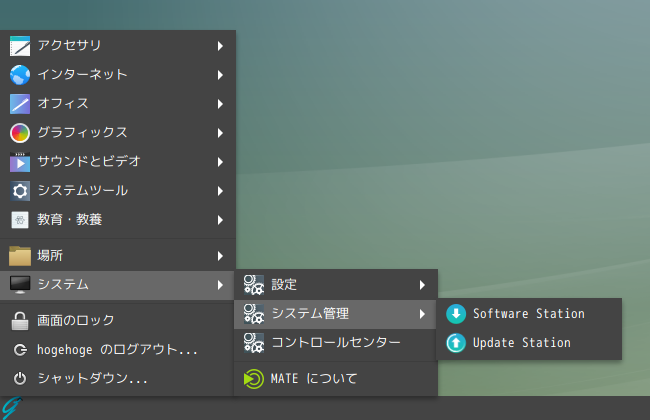This screenshot has height=420, width=650.
Task: Click the システム monitor icon
Action: pos(20,285)
